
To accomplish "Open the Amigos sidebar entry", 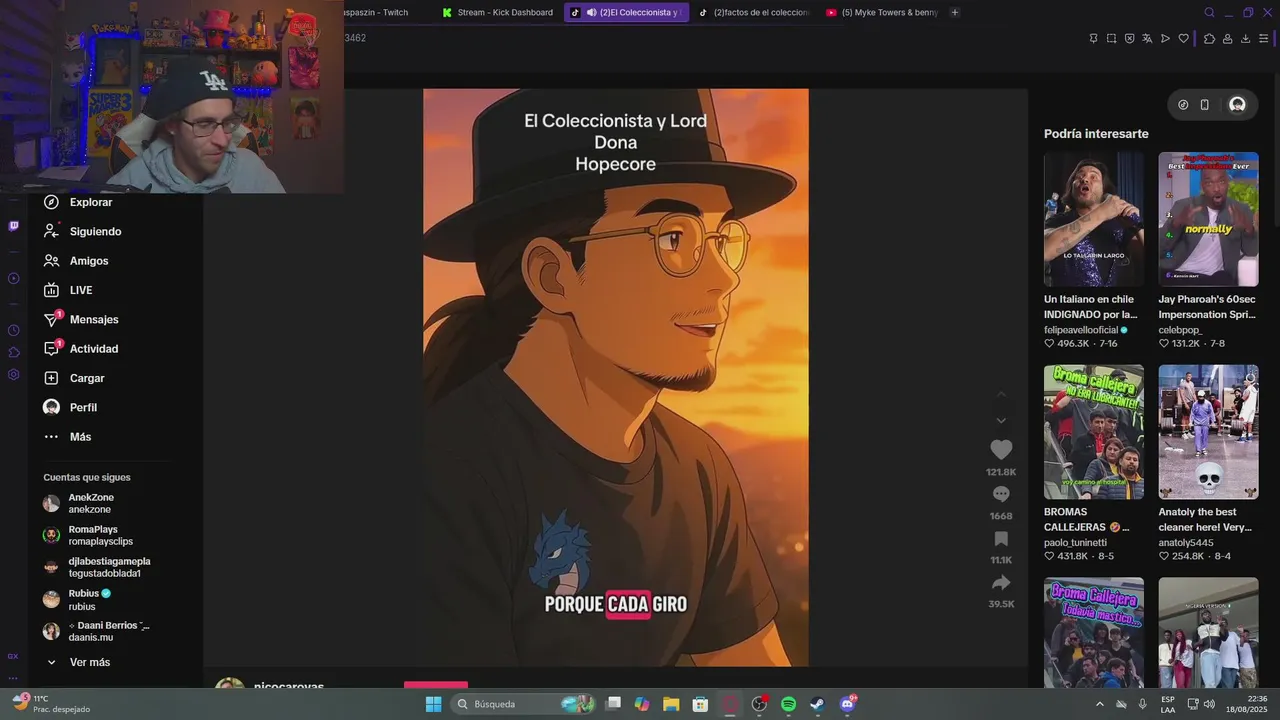I will coord(76,261).
